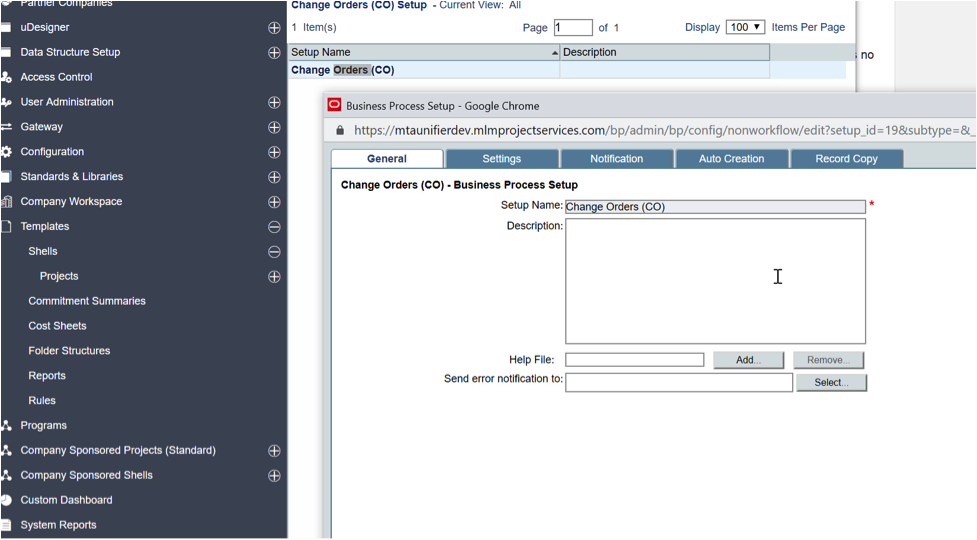Expand the Configuration node
The image size is (977, 540).
274,152
